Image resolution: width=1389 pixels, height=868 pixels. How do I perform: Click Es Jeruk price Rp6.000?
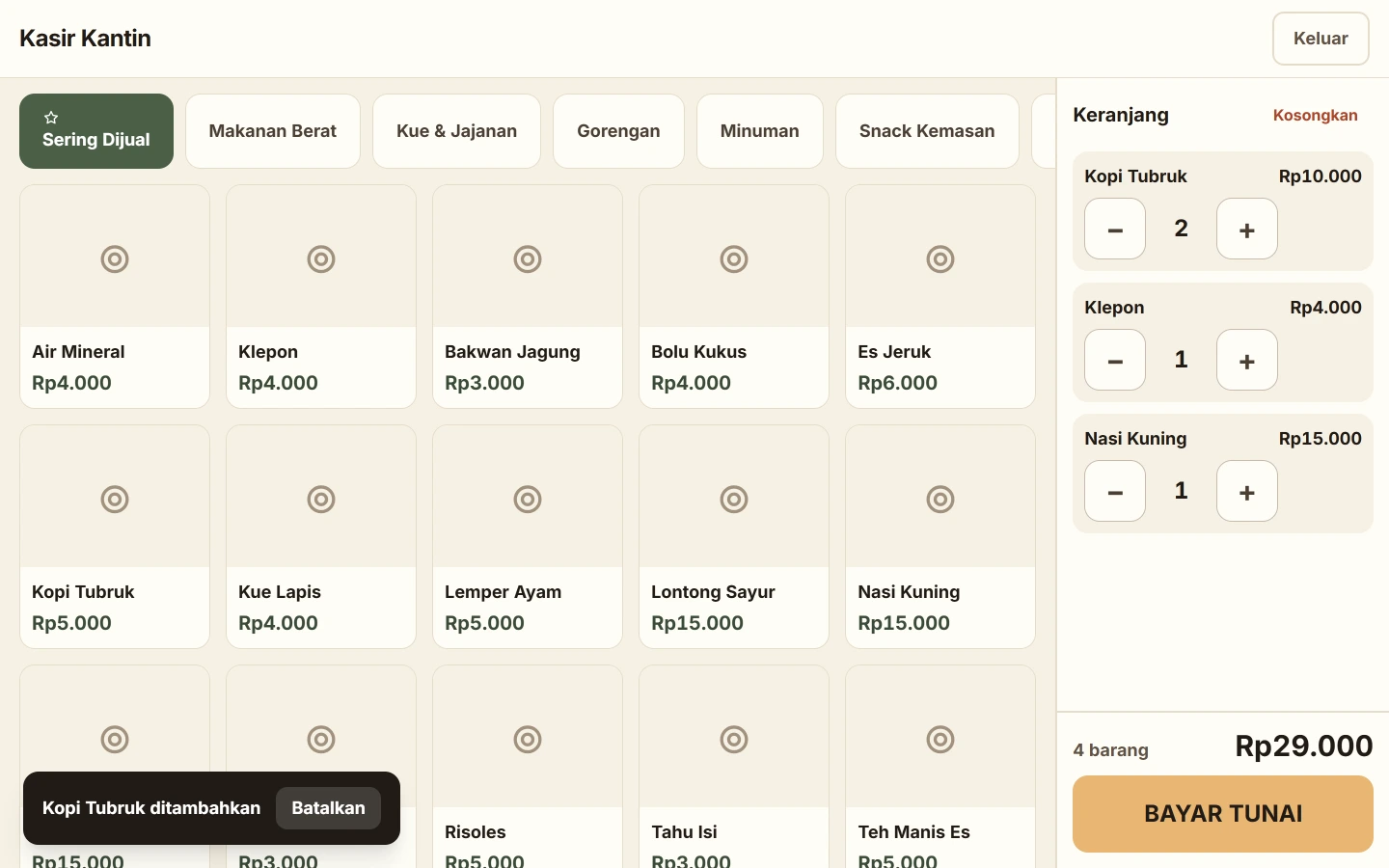(x=897, y=383)
